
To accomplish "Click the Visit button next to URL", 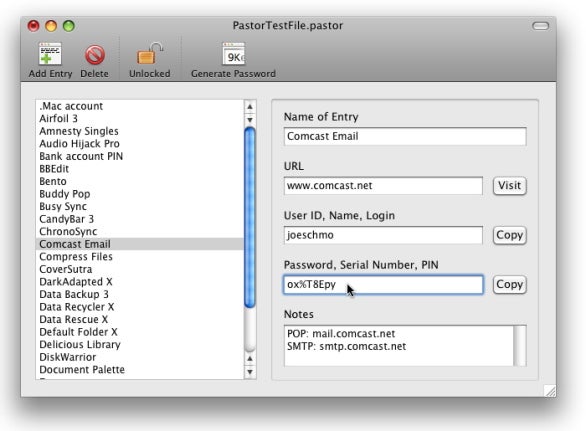I will point(509,186).
